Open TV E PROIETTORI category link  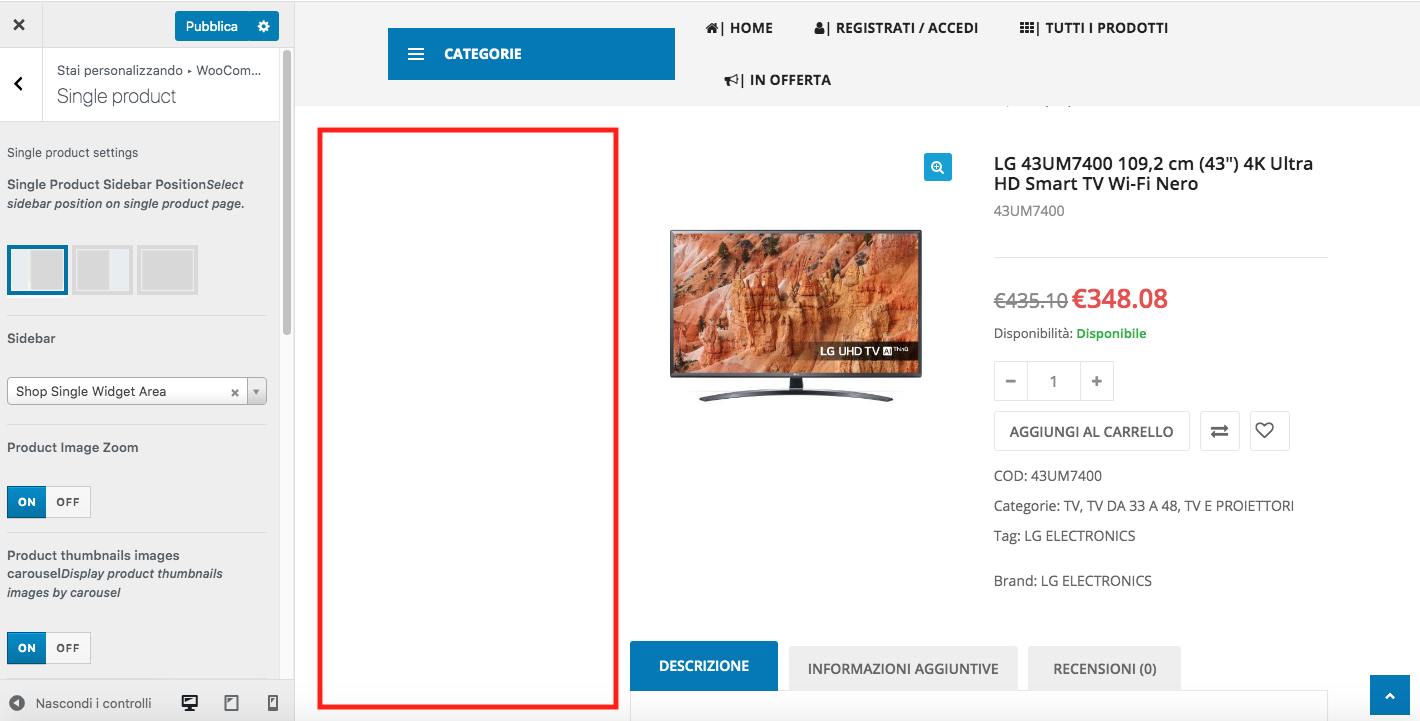pos(1239,506)
